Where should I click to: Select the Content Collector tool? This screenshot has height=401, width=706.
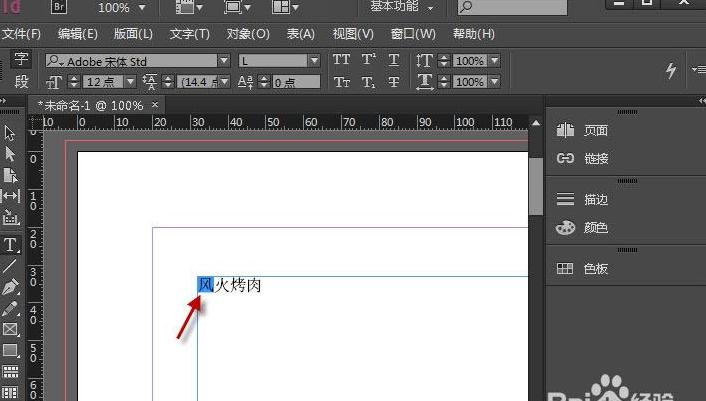click(x=11, y=218)
